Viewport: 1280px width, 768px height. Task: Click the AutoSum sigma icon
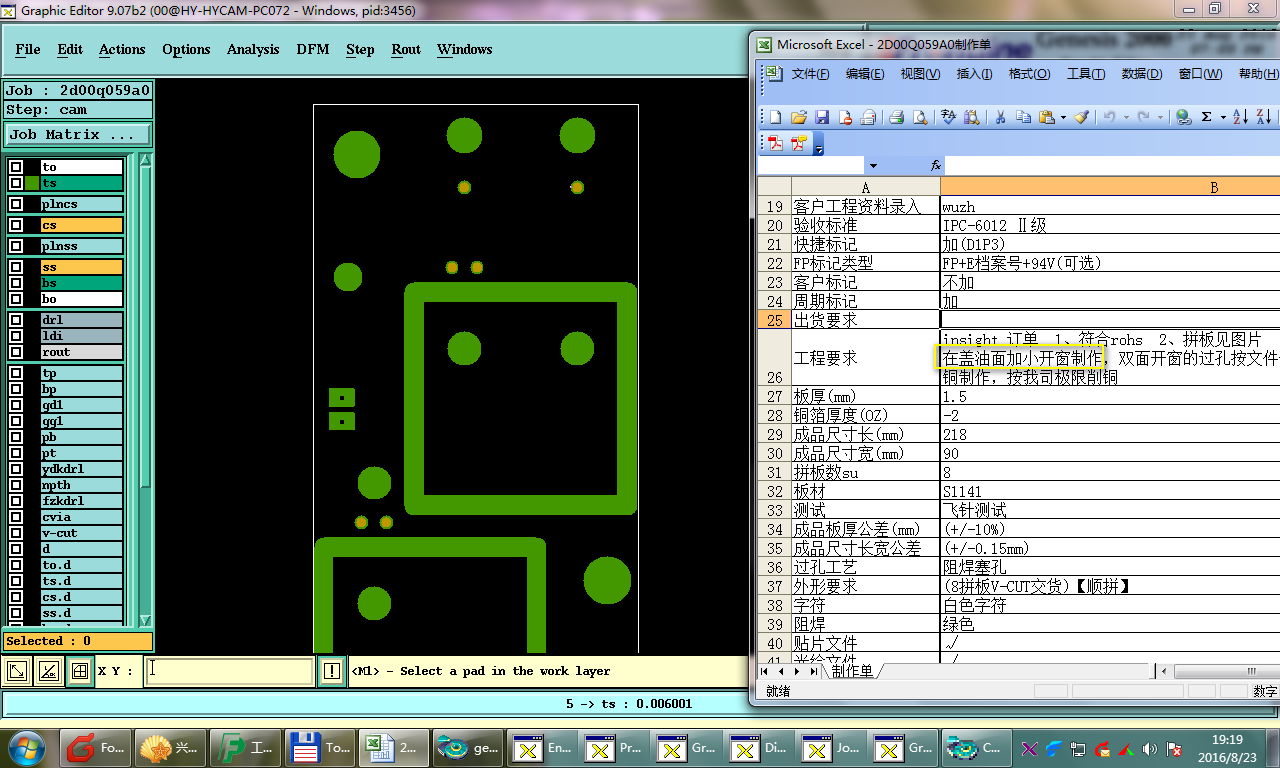1206,117
